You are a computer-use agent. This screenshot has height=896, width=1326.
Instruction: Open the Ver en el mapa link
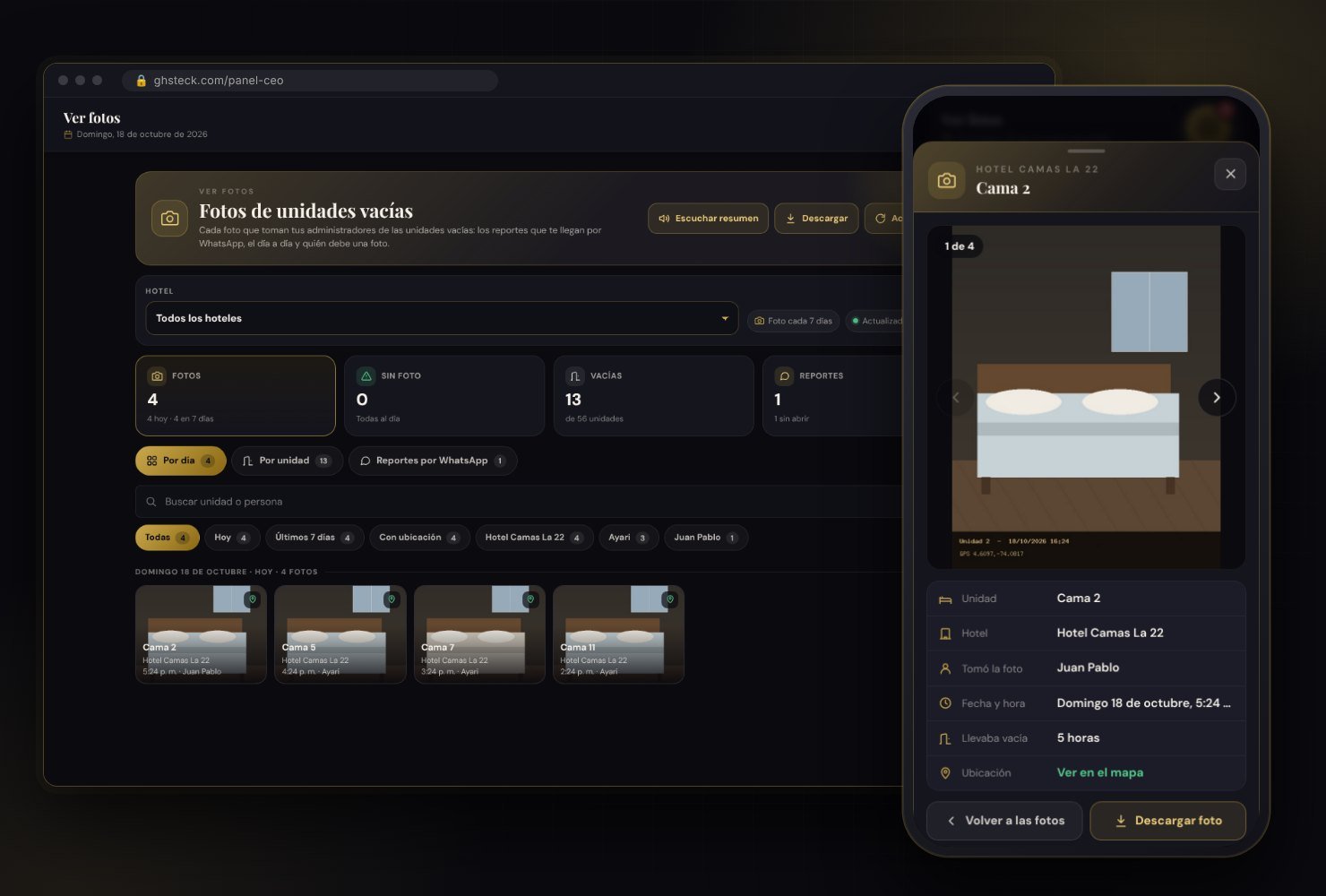point(1099,772)
